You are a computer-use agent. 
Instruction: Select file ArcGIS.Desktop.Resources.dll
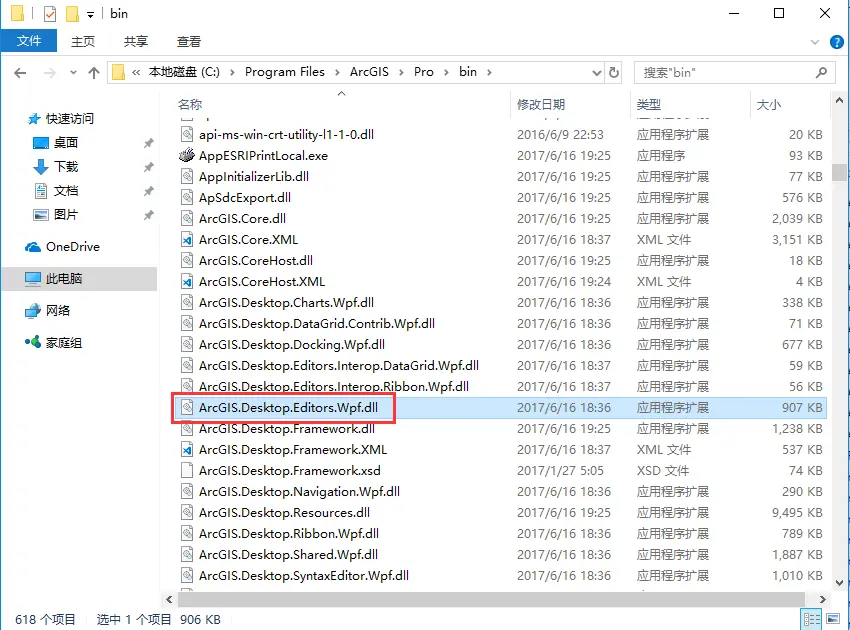284,512
